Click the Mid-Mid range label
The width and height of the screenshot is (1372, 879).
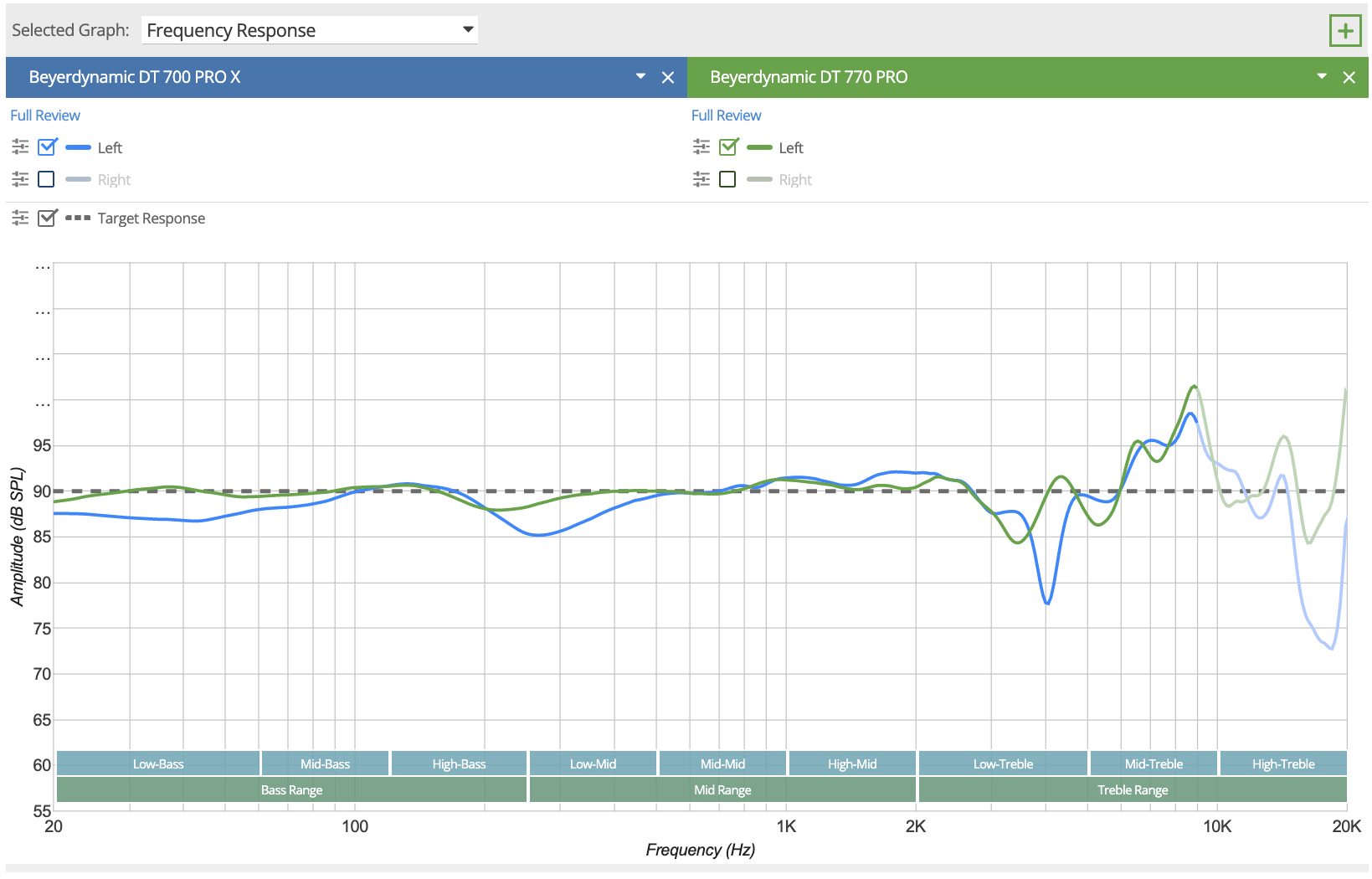723,763
